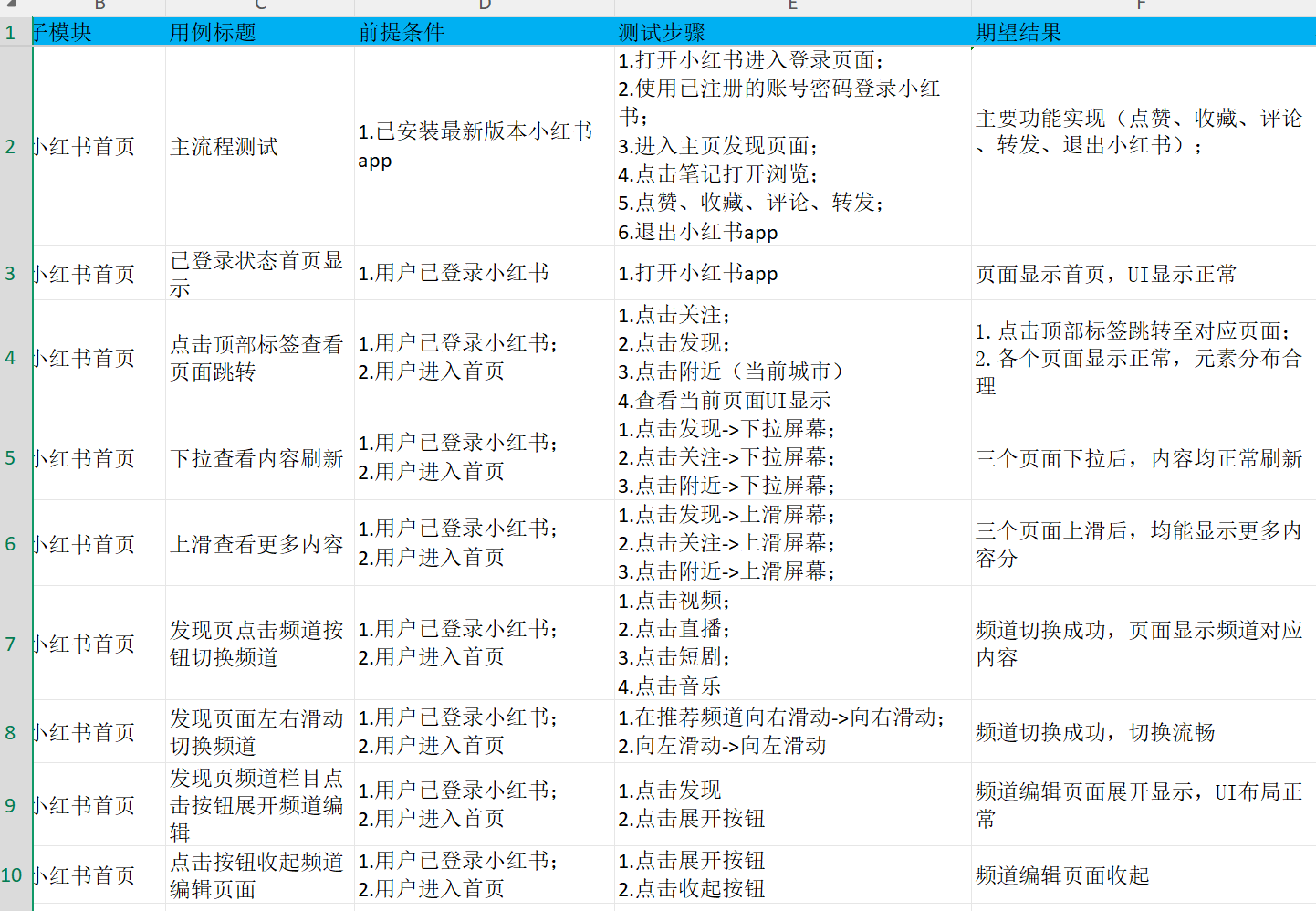Select result cell '点击顶部标签跳转至对应页面'
Image resolution: width=1316 pixels, height=911 pixels.
pos(1143,357)
